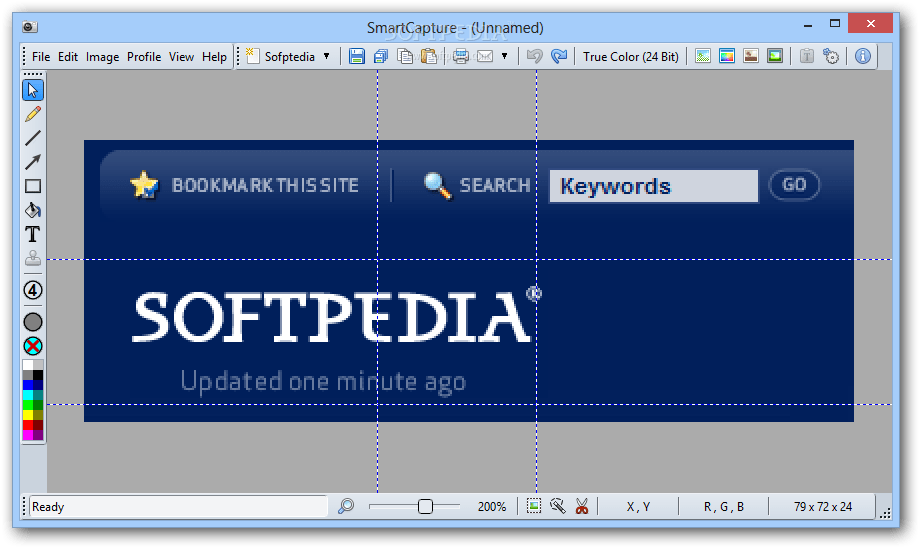Select the pencil drawing tool

(x=33, y=114)
